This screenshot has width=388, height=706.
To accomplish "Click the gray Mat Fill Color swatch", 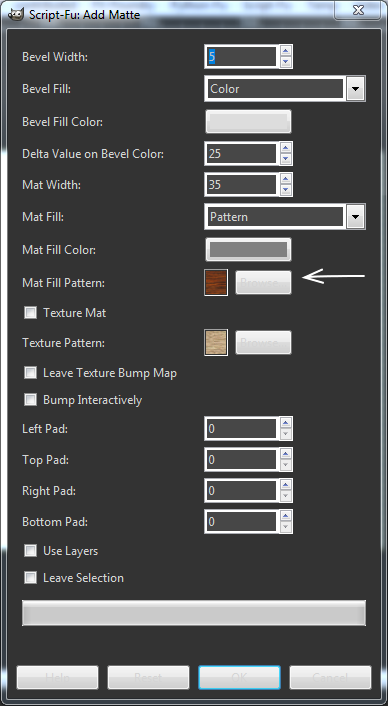I will (248, 249).
